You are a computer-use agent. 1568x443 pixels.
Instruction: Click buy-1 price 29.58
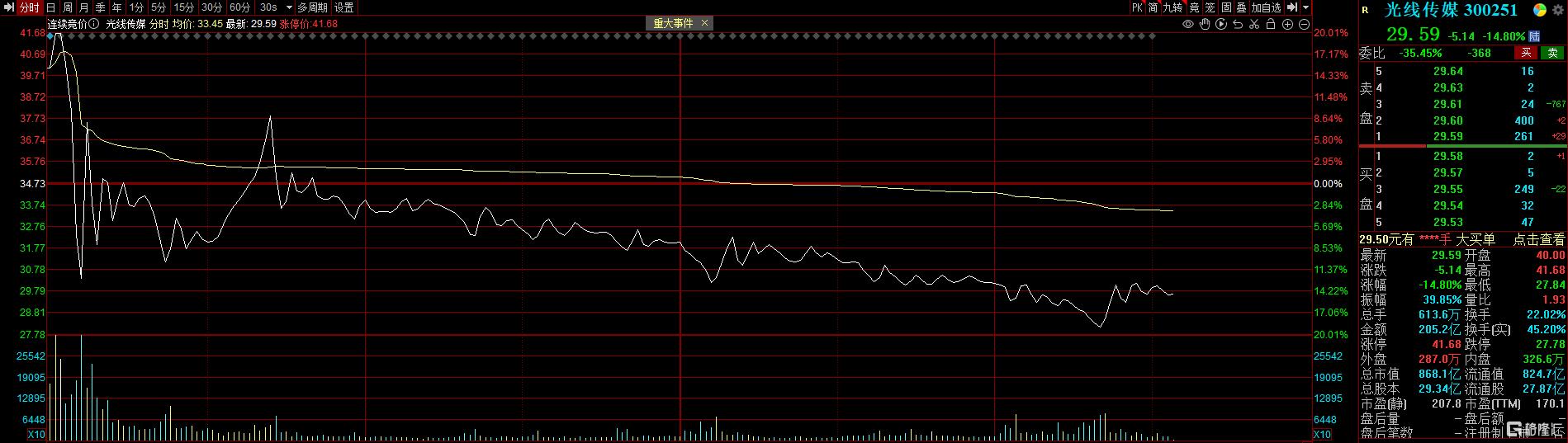1447,156
